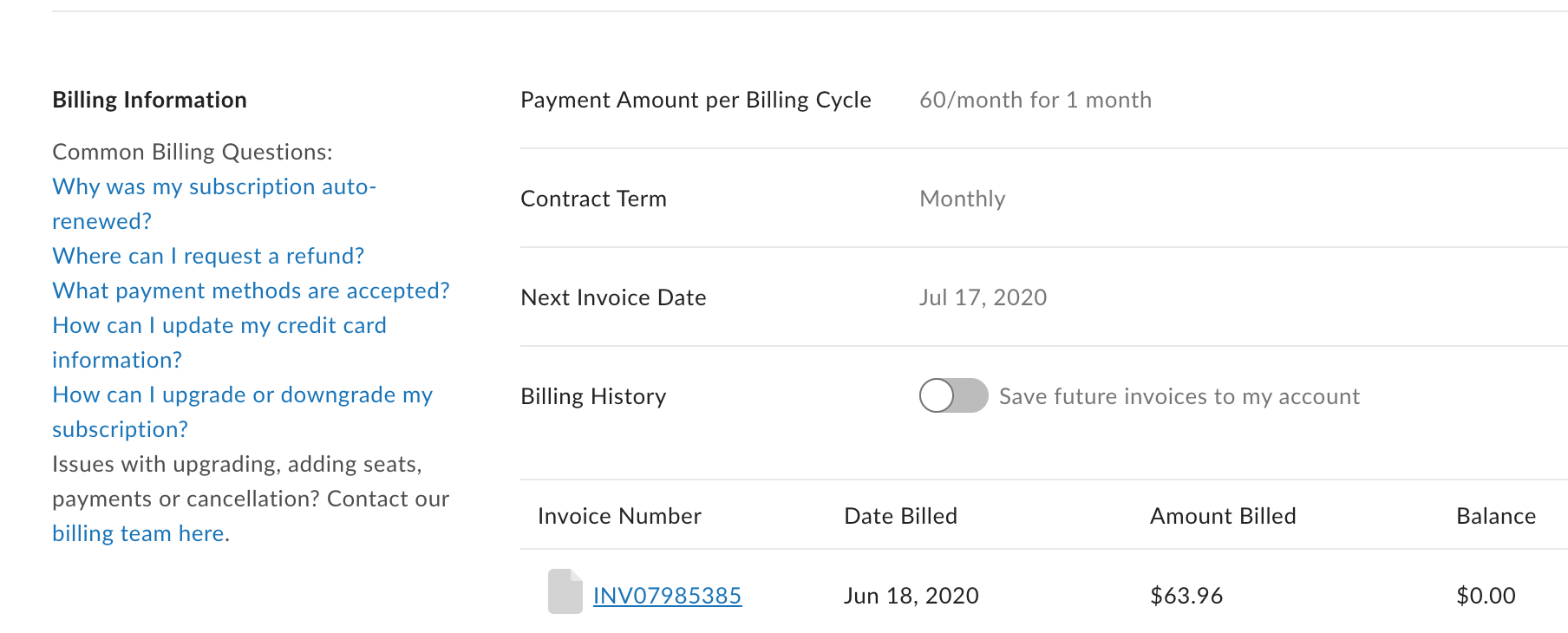Click the Invoice Number column header
The image size is (1568, 633).
619,517
